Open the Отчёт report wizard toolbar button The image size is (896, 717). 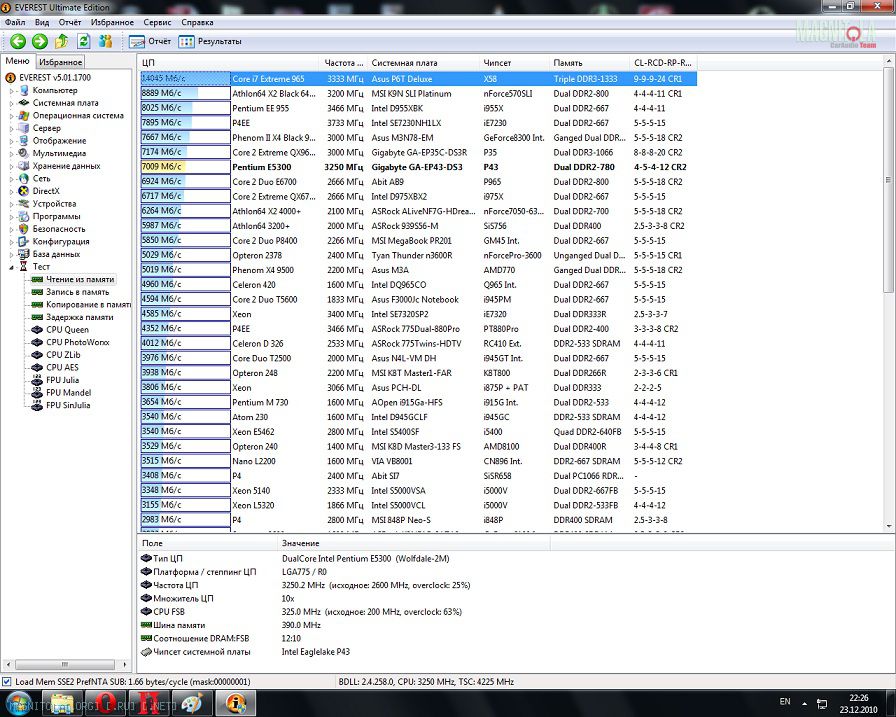coord(150,42)
